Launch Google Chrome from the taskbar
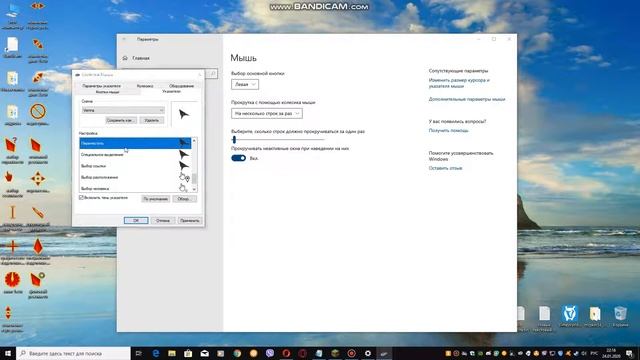 [x=237, y=353]
